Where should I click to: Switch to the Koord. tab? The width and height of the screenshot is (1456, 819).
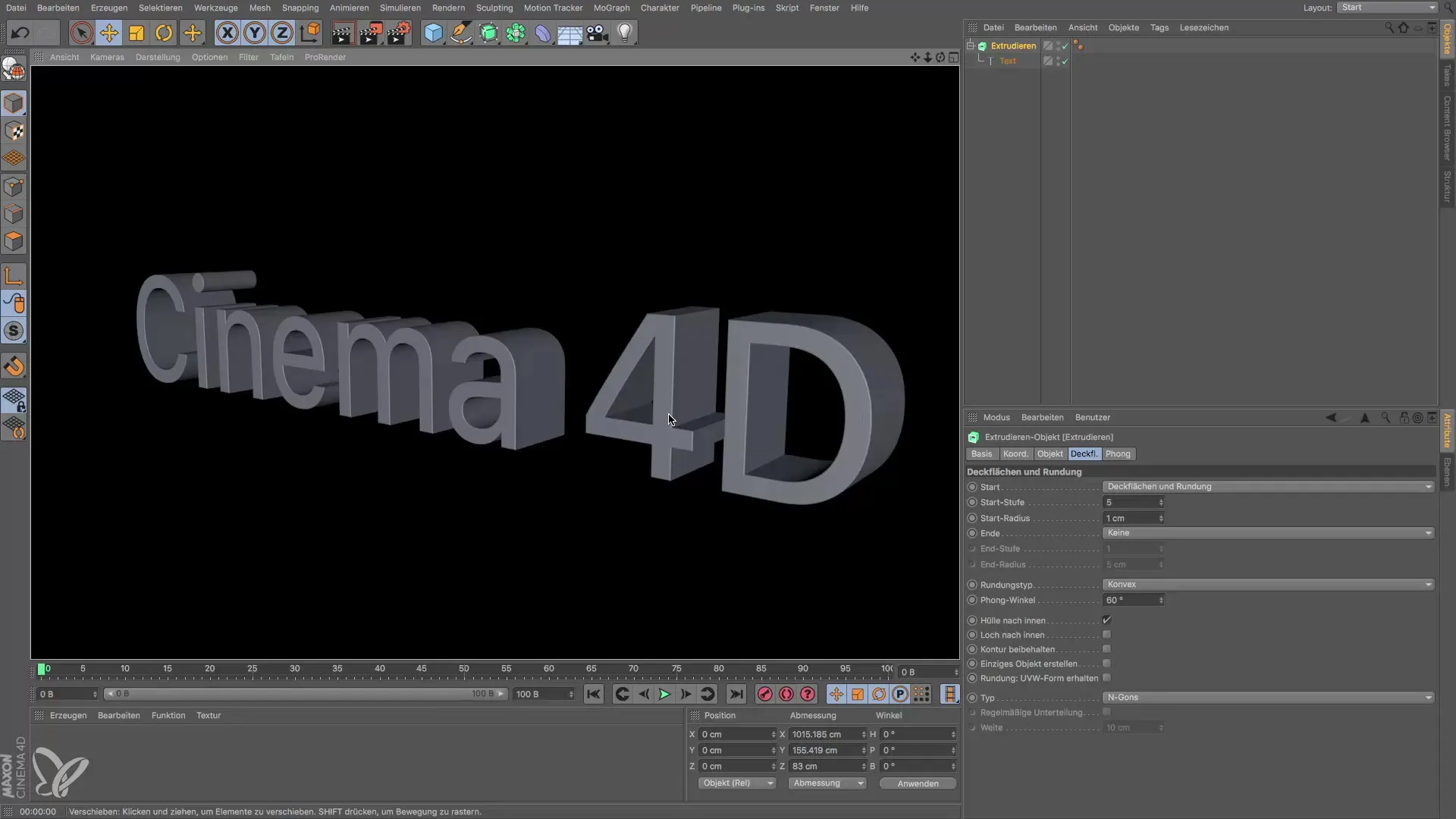(1015, 454)
